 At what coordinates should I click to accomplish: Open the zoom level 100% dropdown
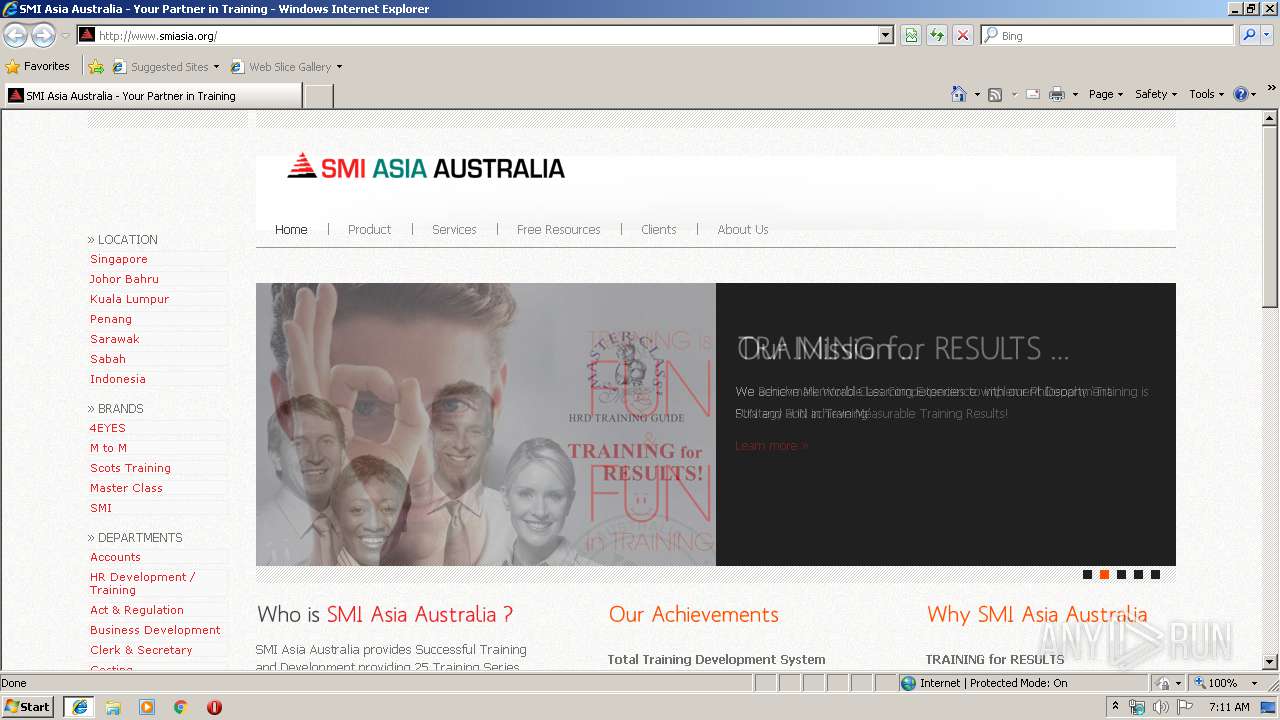(x=1254, y=683)
